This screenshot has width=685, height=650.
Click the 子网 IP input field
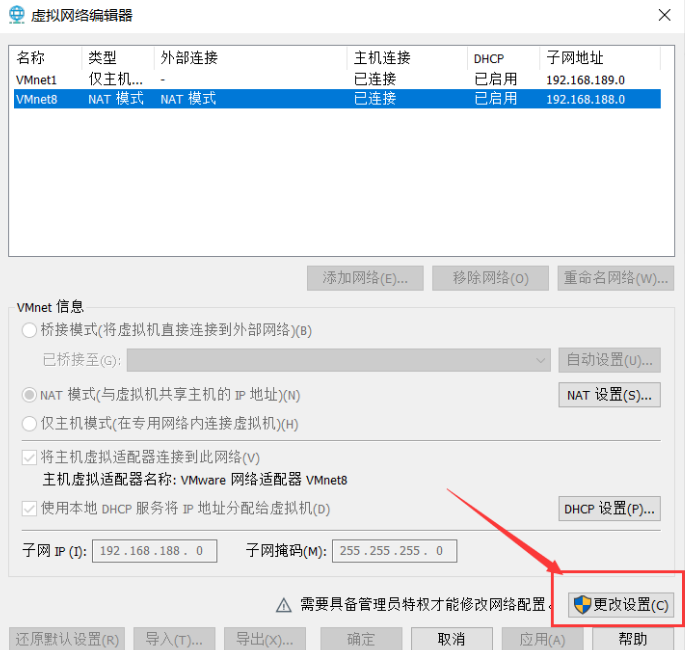(155, 551)
